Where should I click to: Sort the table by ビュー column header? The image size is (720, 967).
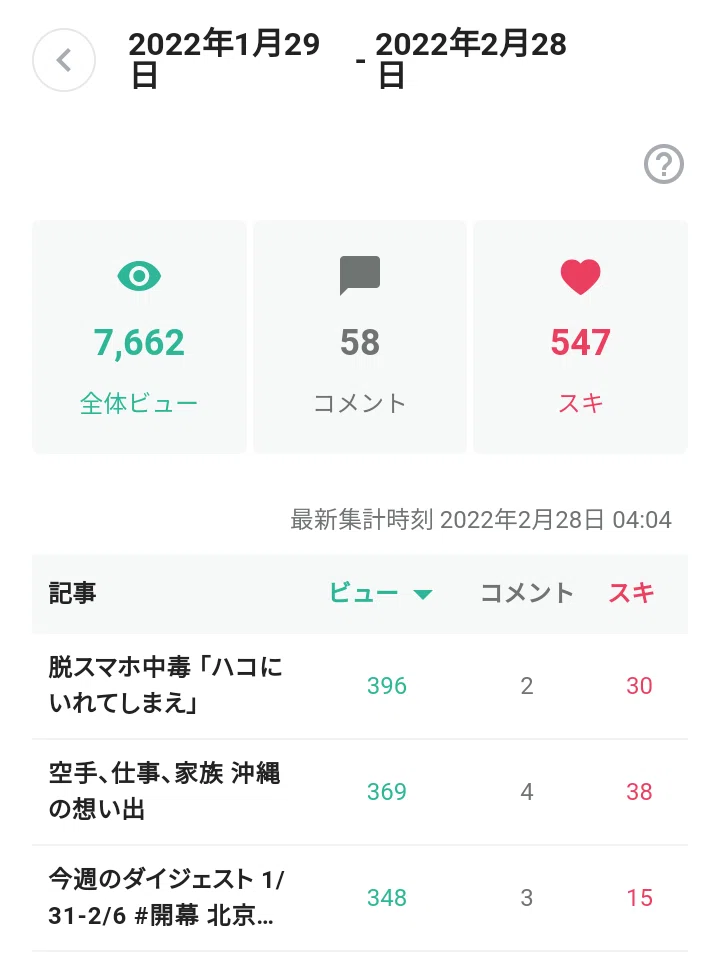[x=363, y=593]
